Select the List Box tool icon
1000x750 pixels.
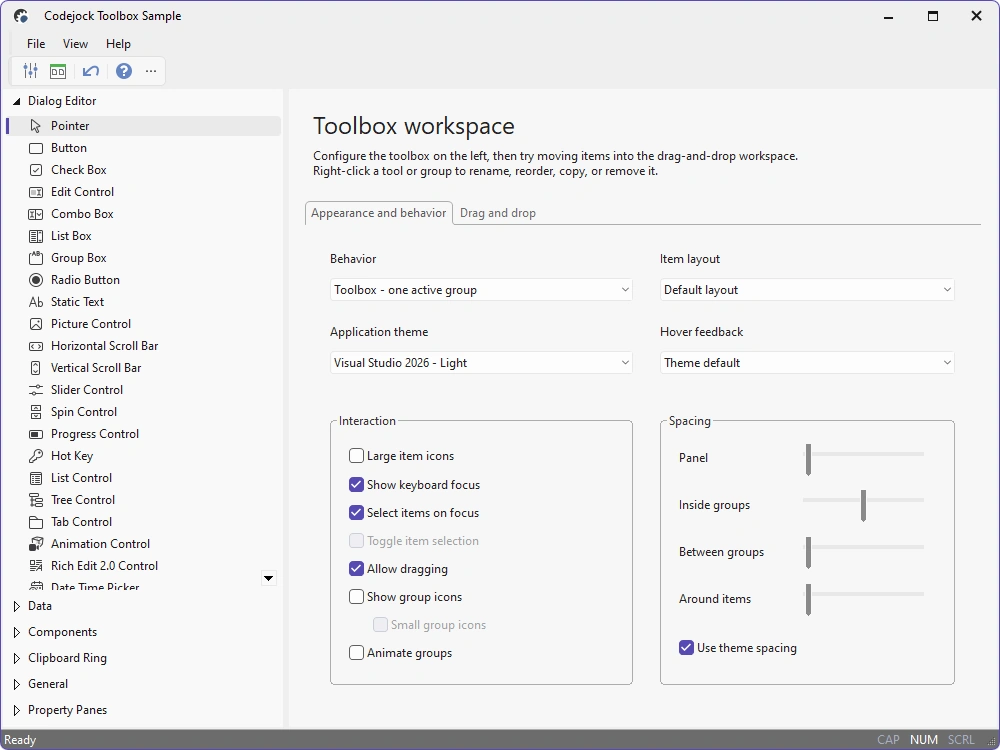tap(36, 236)
